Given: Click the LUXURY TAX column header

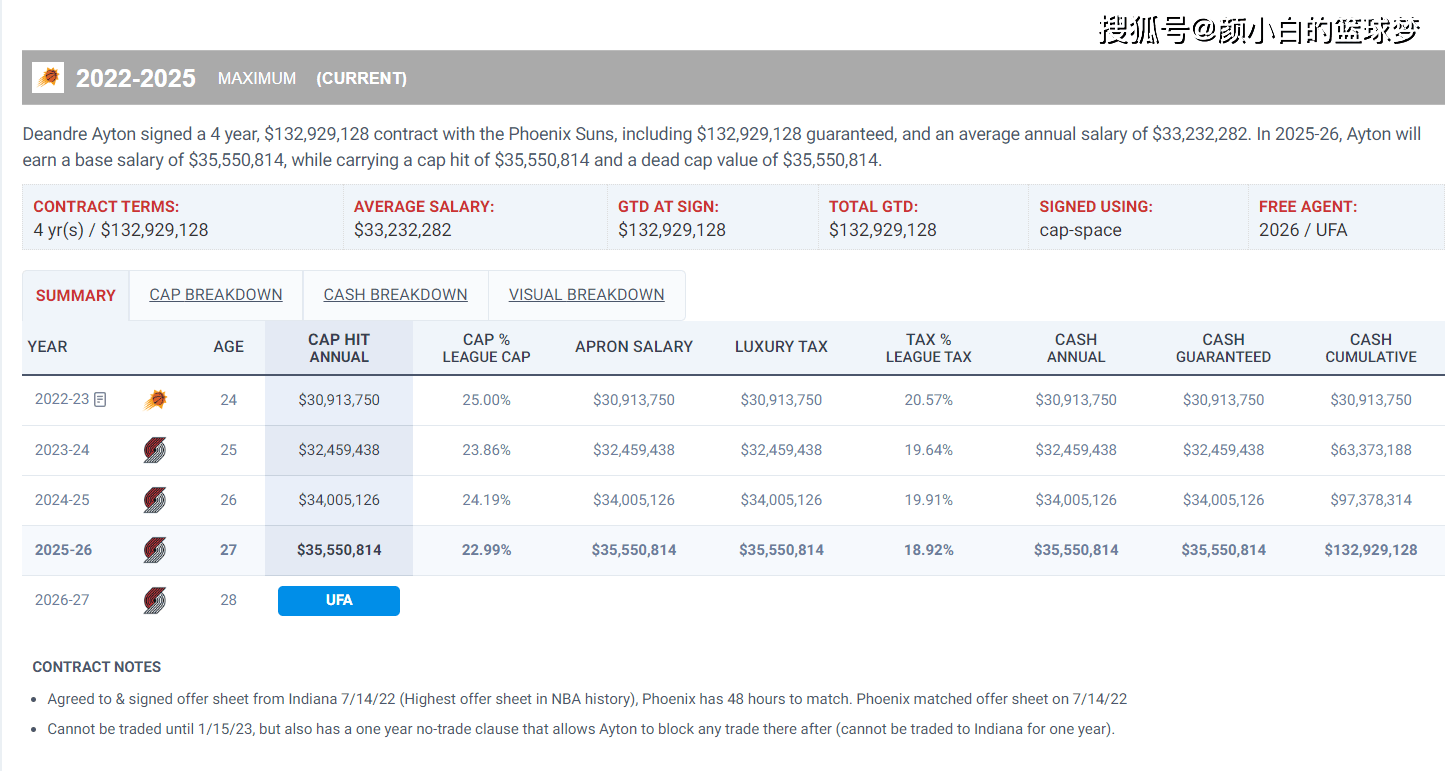Looking at the screenshot, I should 781,347.
